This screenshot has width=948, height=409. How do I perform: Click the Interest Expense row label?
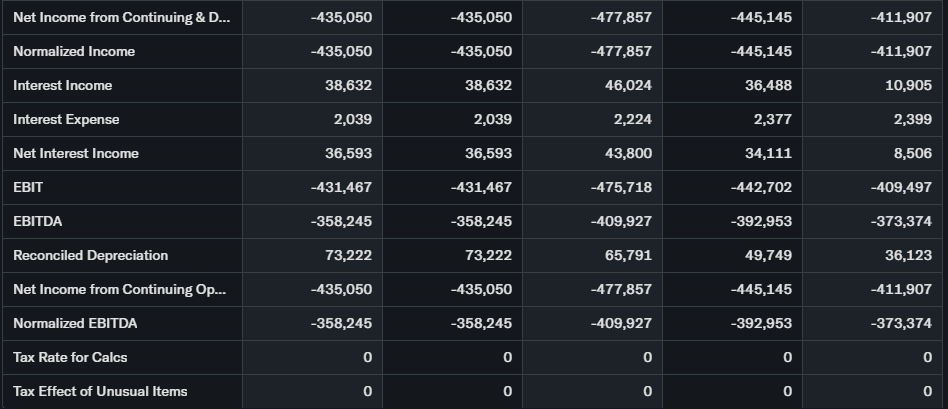tap(66, 120)
